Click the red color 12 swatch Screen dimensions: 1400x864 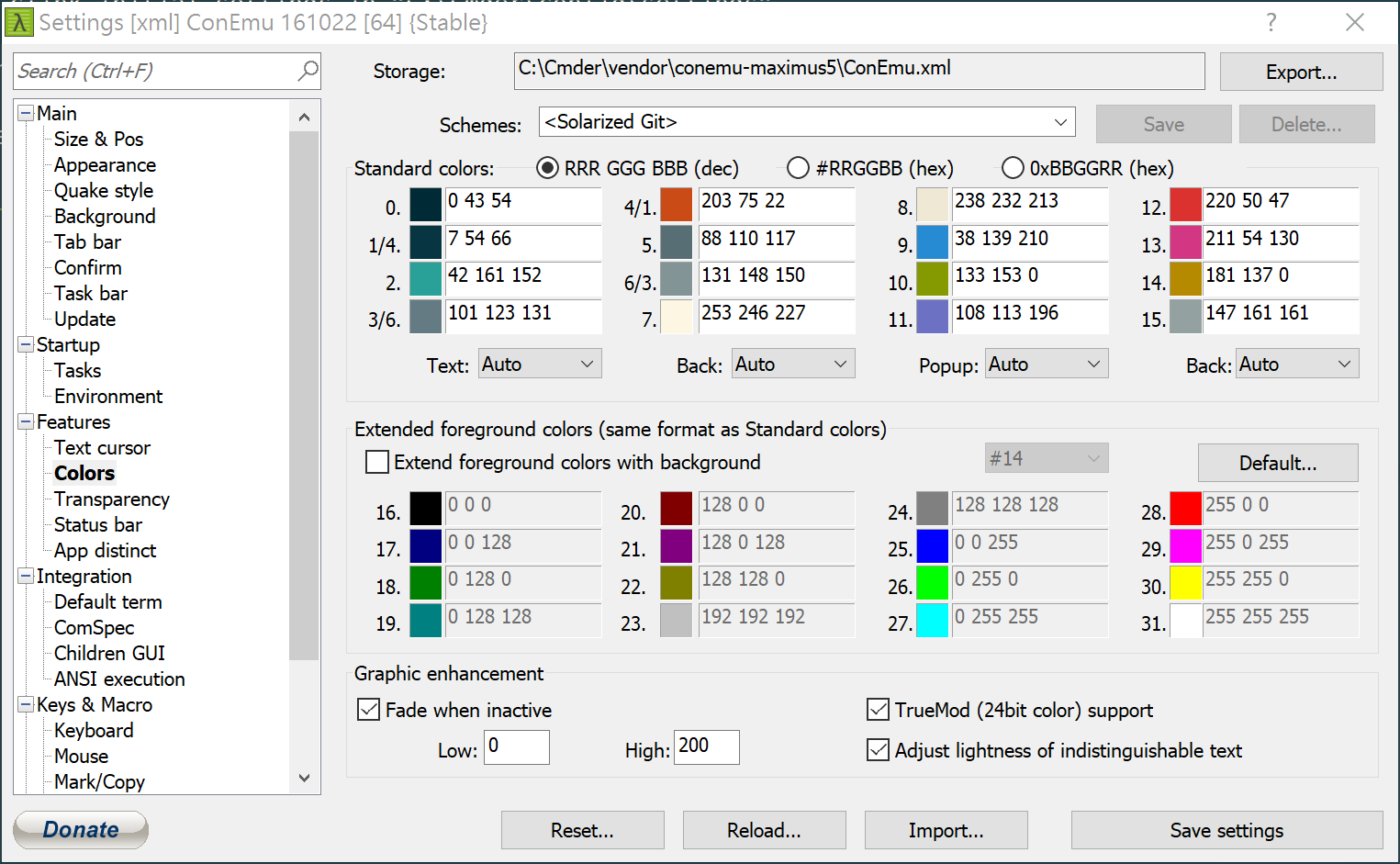1185,205
